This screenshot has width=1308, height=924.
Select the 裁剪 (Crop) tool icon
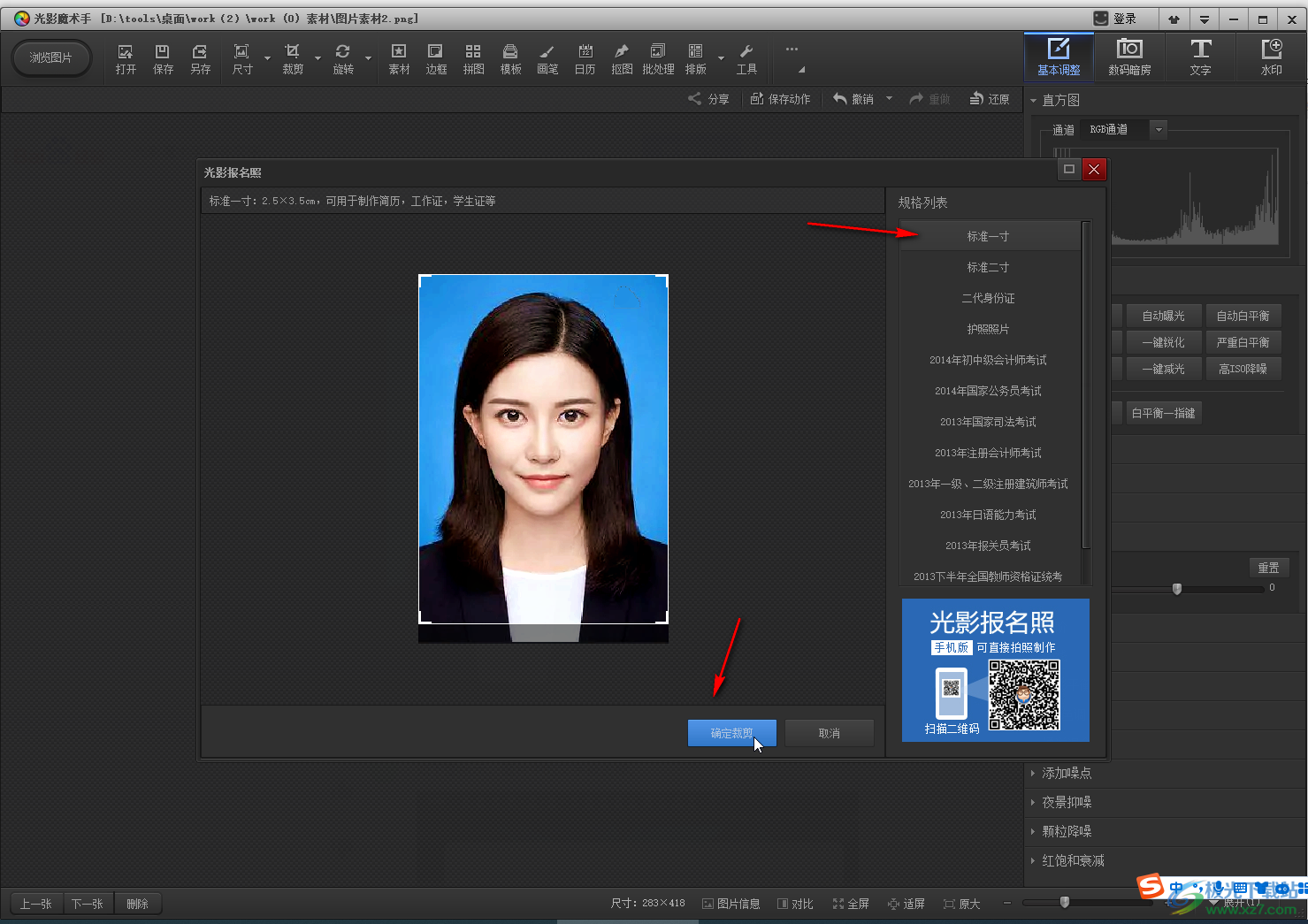[x=293, y=59]
